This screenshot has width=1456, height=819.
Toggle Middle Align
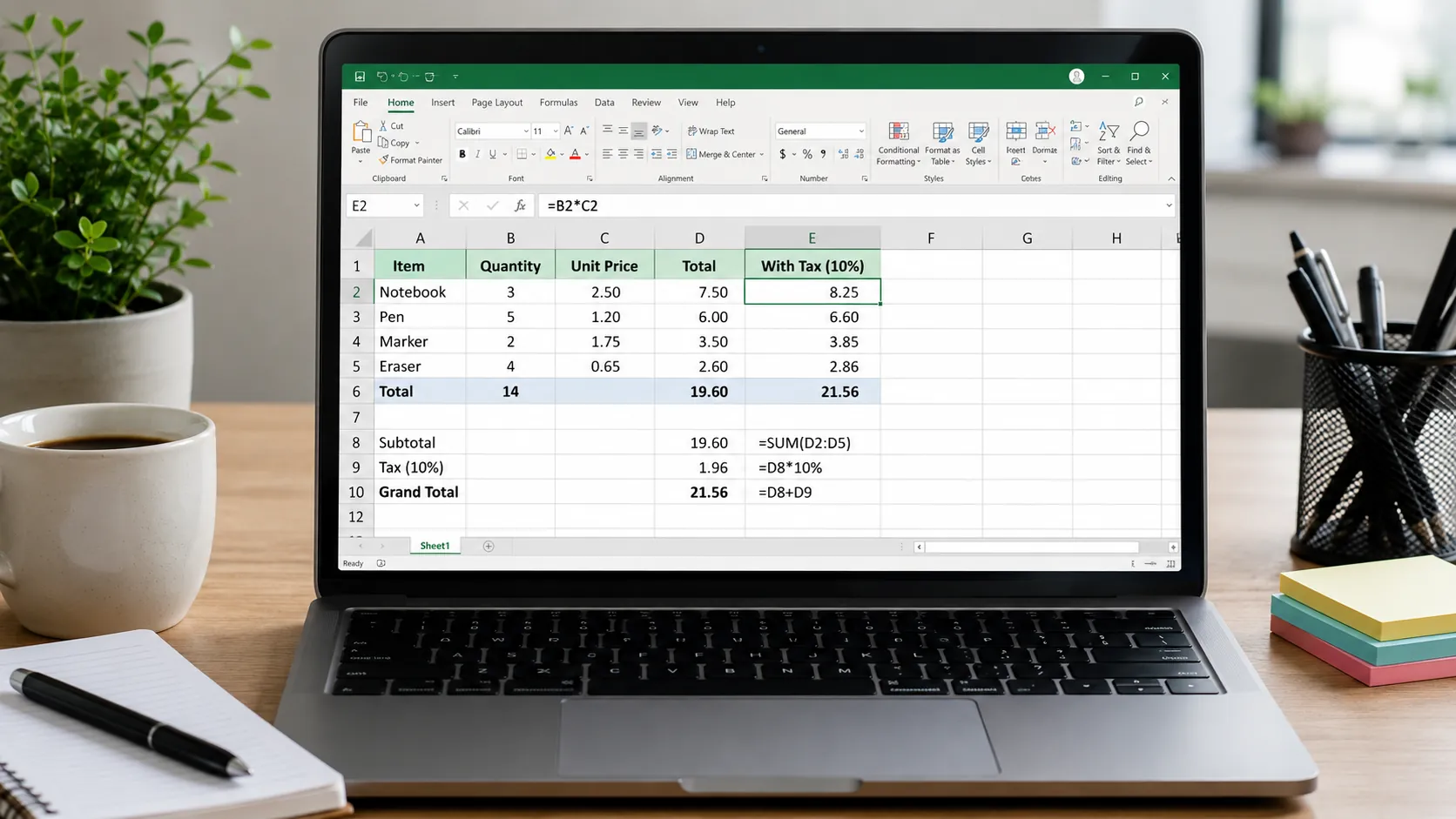(x=623, y=131)
